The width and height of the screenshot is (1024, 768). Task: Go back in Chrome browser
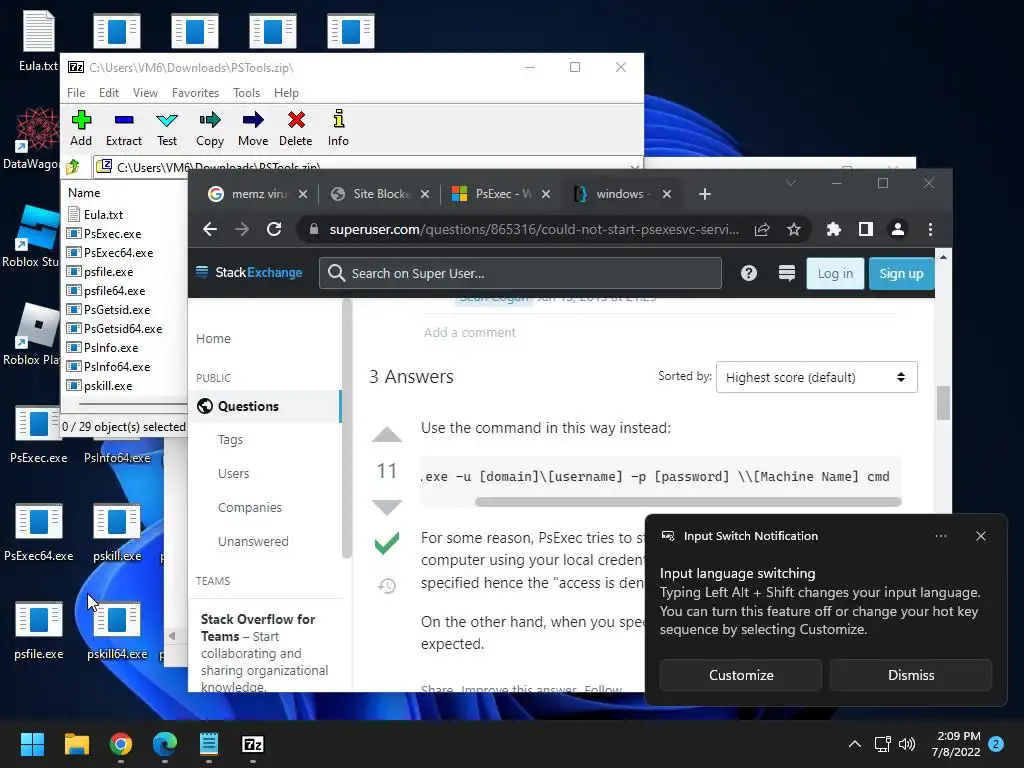[x=210, y=229]
